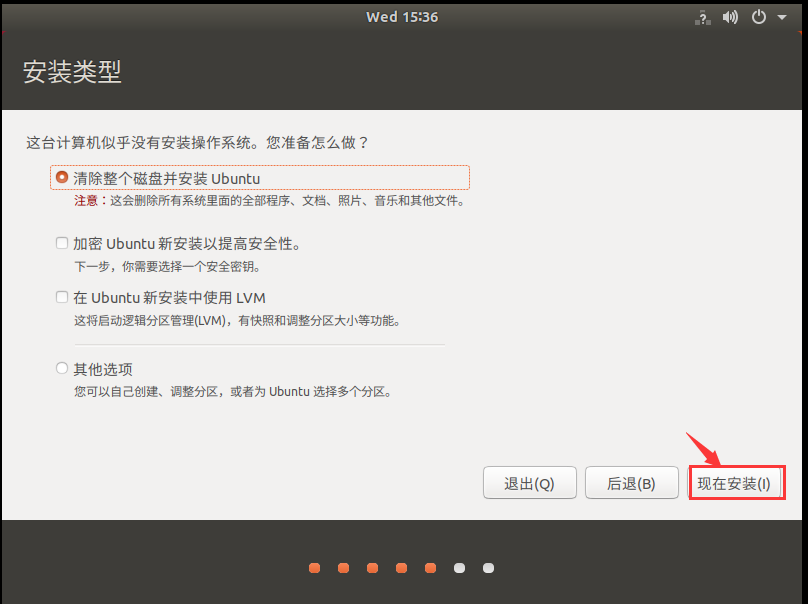Click the 后退(B) back button
Image resolution: width=808 pixels, height=604 pixels.
coord(631,483)
